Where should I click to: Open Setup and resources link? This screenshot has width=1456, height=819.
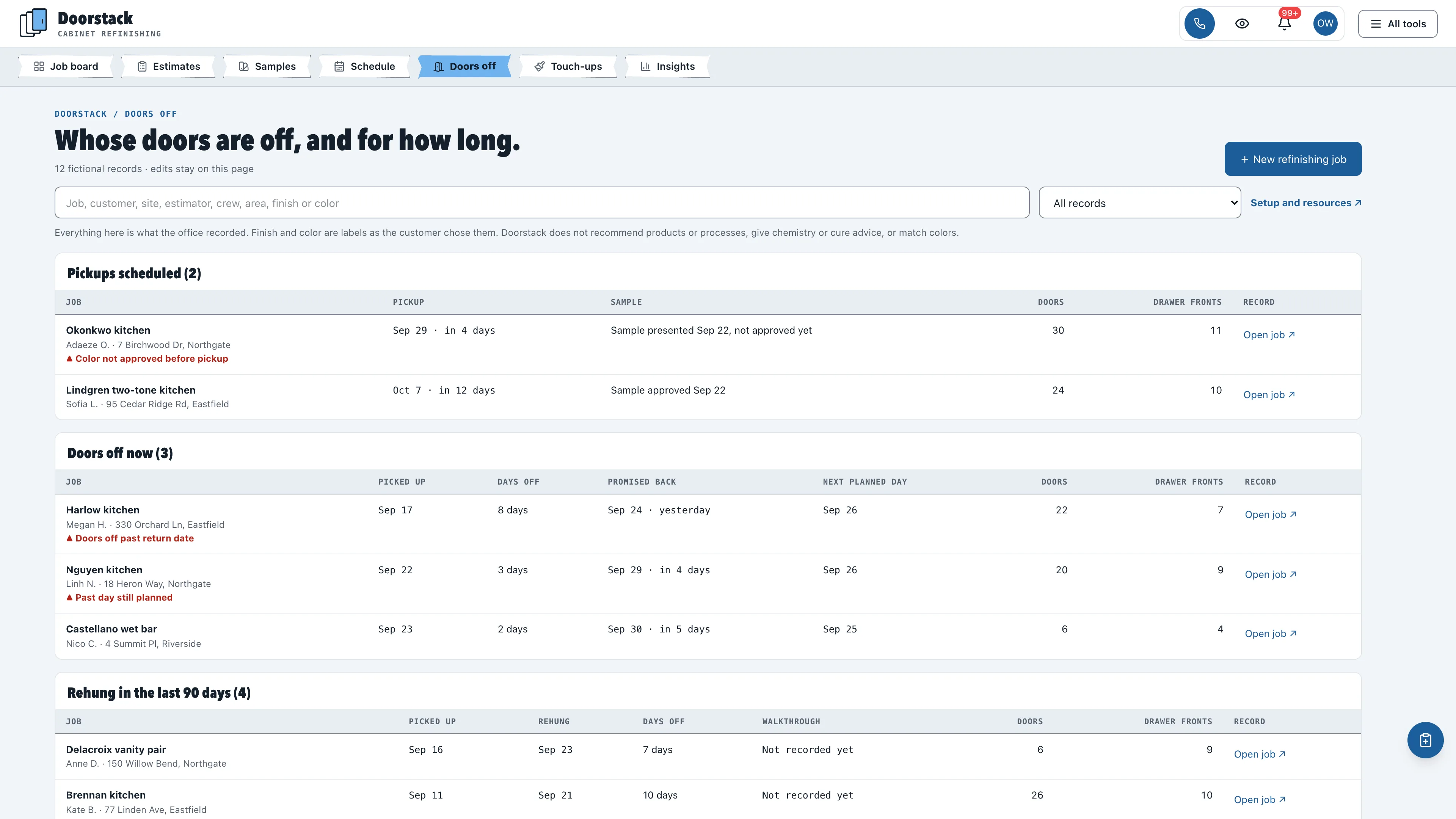(1305, 203)
